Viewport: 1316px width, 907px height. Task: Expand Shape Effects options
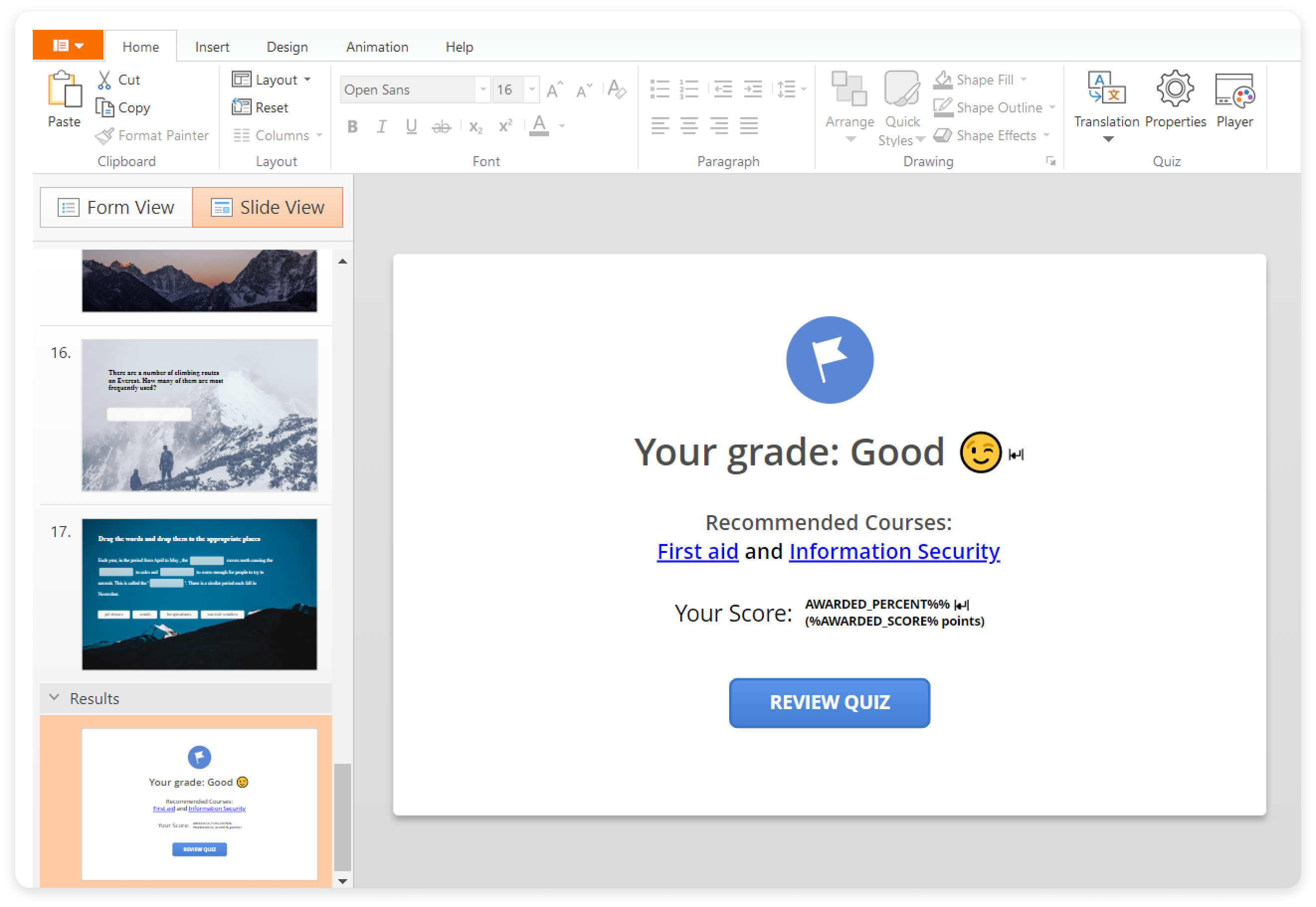tap(1045, 136)
